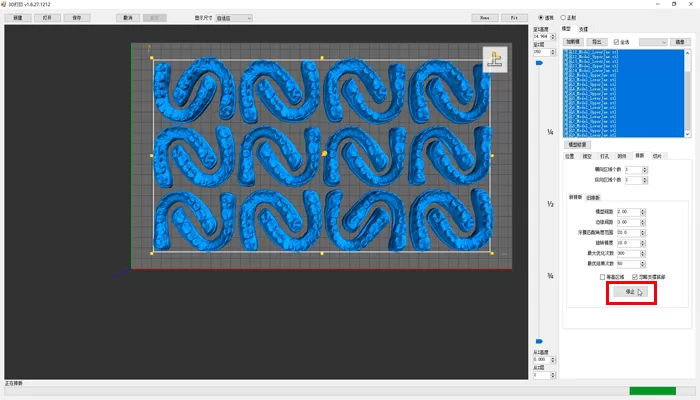Click the view orientation icon in viewport corner
This screenshot has width=700, height=400.
[494, 60]
